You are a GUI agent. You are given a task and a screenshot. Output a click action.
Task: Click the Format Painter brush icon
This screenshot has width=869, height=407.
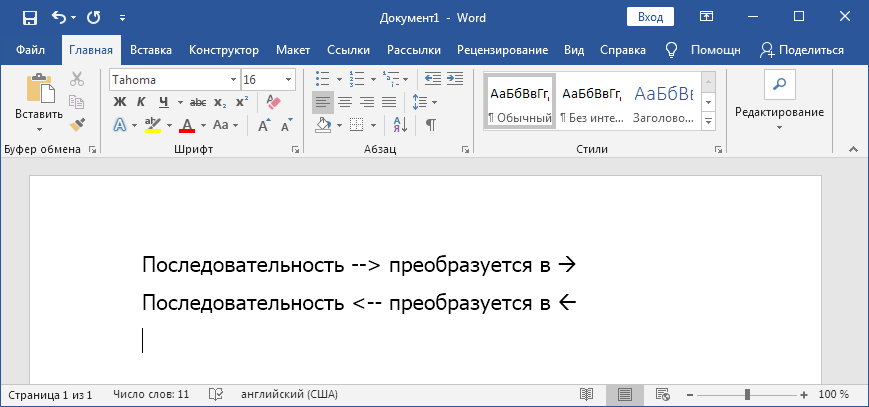click(77, 124)
